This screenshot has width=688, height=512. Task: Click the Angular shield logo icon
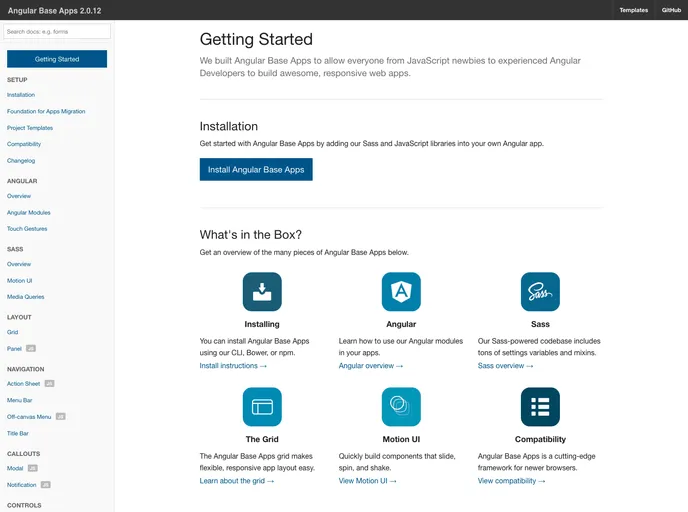tap(401, 292)
